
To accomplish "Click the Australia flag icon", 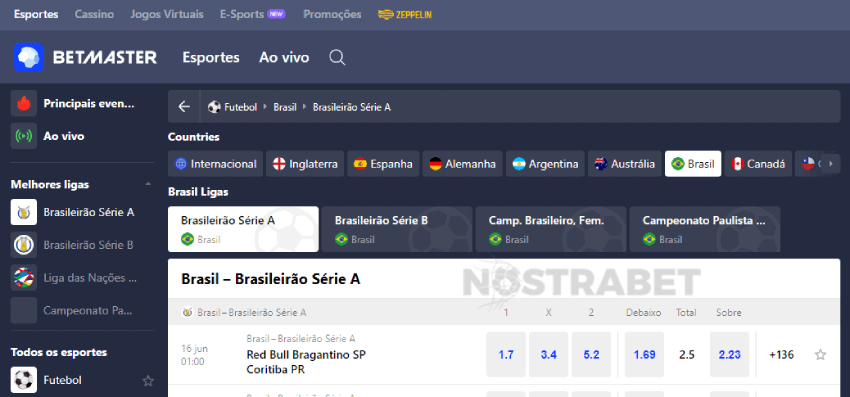I will 601,164.
